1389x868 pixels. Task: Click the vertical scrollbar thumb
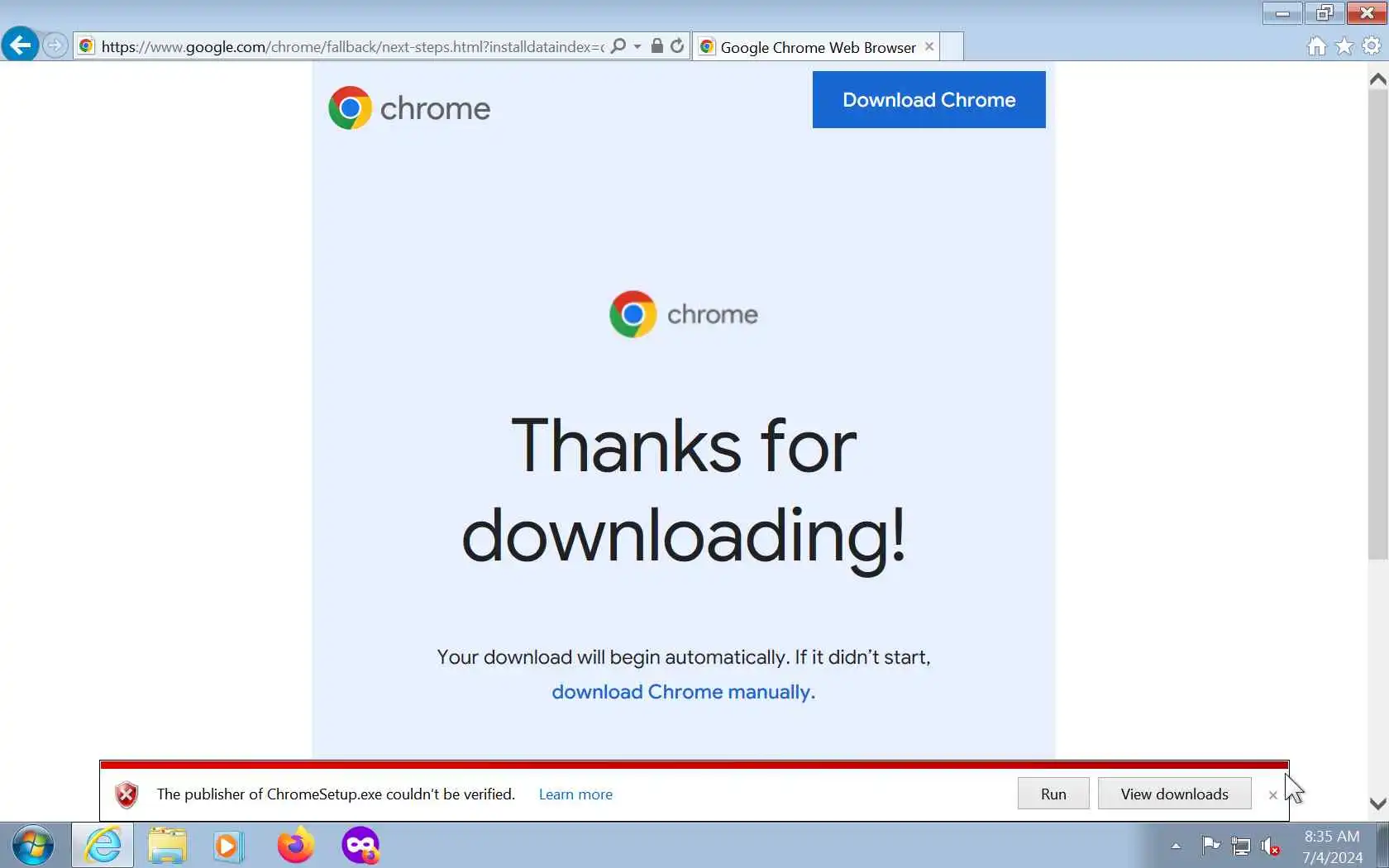(x=1377, y=325)
